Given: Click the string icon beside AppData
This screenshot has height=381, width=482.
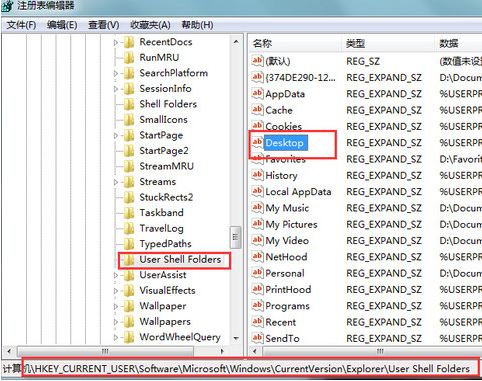Looking at the screenshot, I should click(x=257, y=94).
